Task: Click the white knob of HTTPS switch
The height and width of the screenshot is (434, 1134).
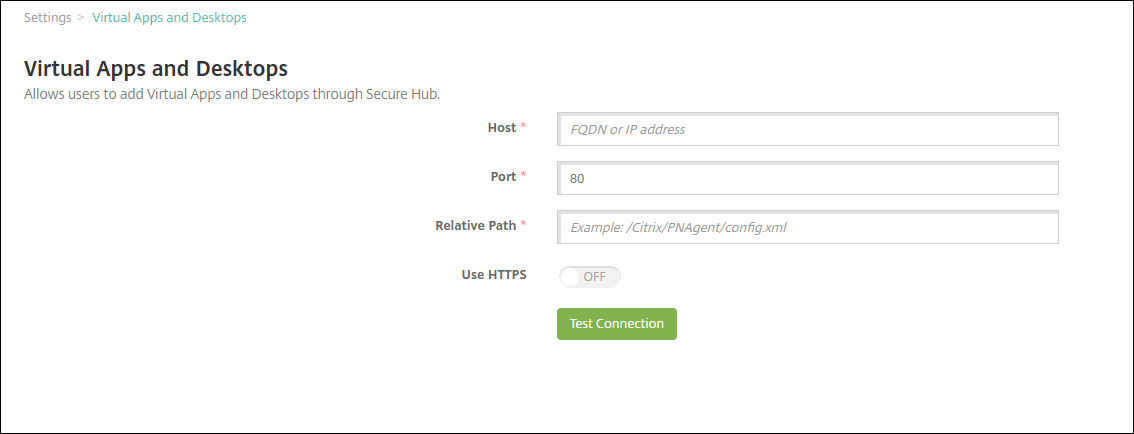Action: (571, 277)
